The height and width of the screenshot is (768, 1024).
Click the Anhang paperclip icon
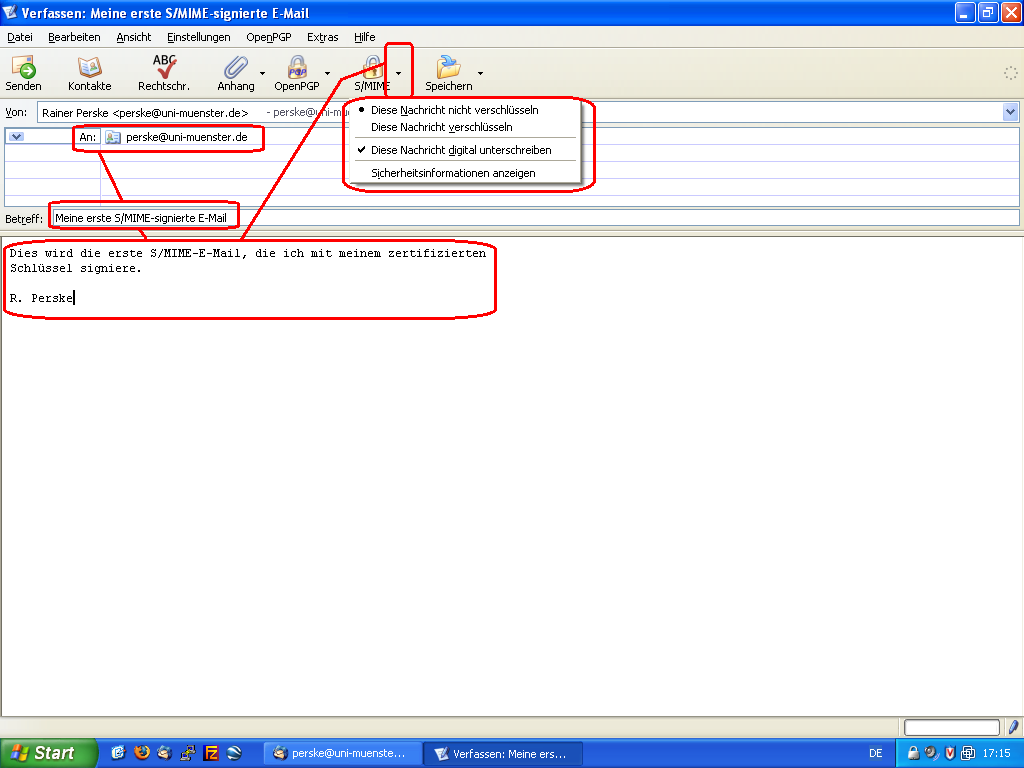click(x=236, y=68)
